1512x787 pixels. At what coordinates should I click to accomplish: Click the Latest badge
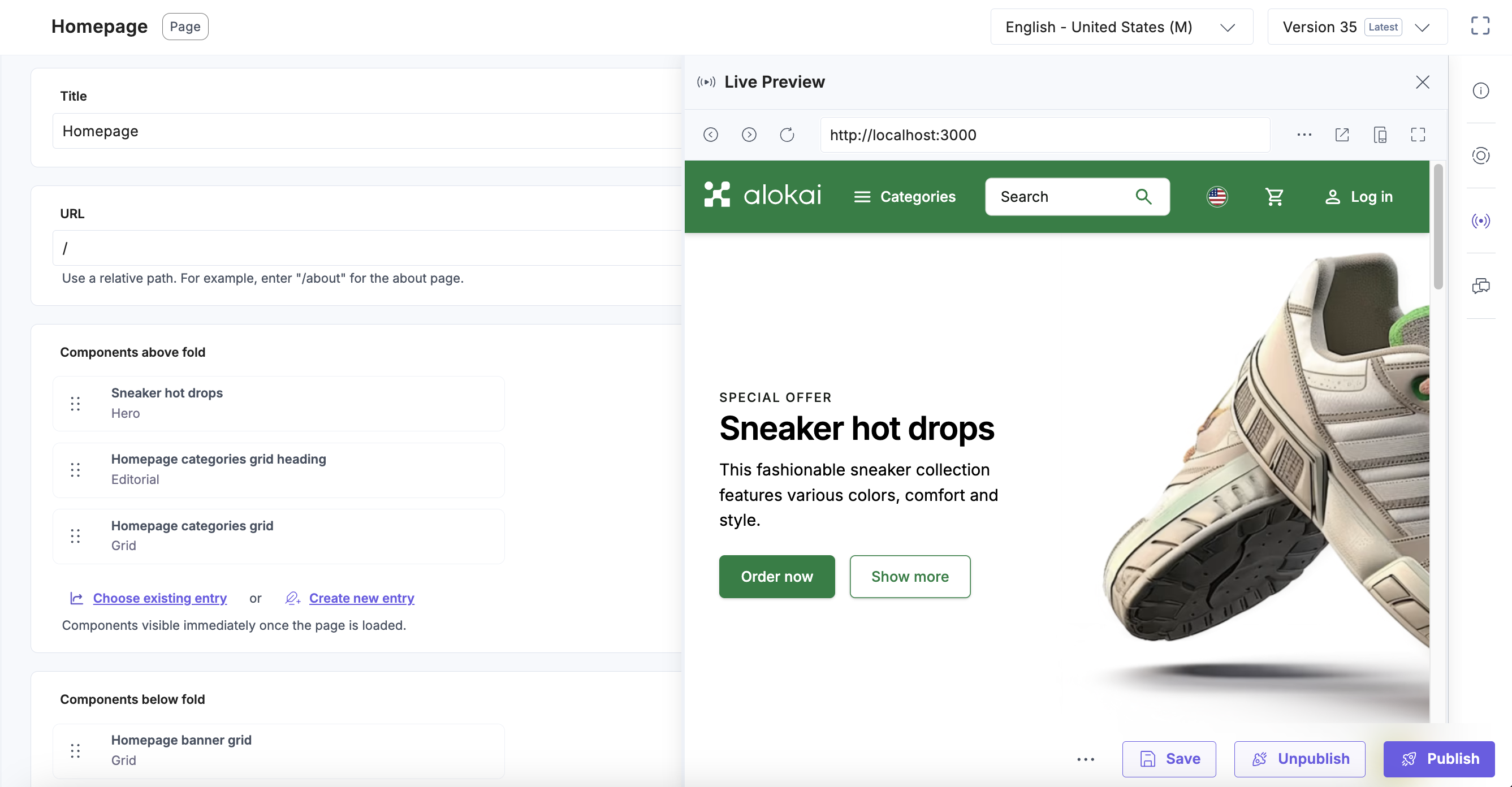1383,27
